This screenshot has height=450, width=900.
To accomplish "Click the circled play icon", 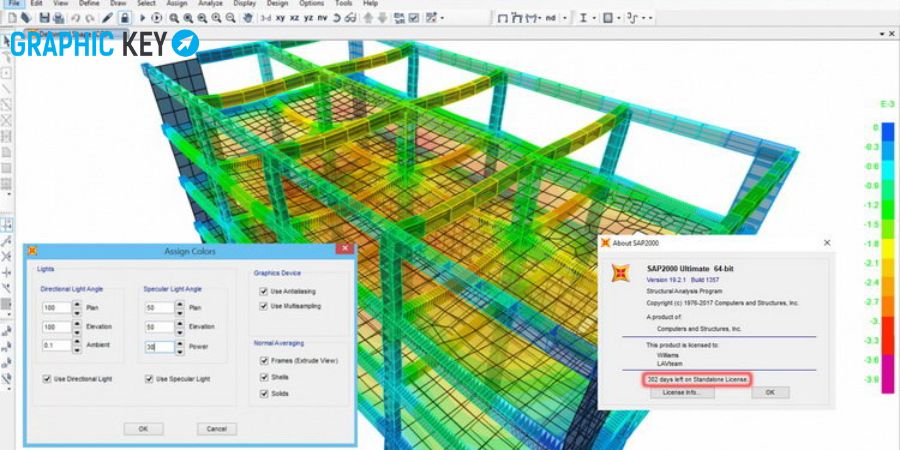I will 156,18.
